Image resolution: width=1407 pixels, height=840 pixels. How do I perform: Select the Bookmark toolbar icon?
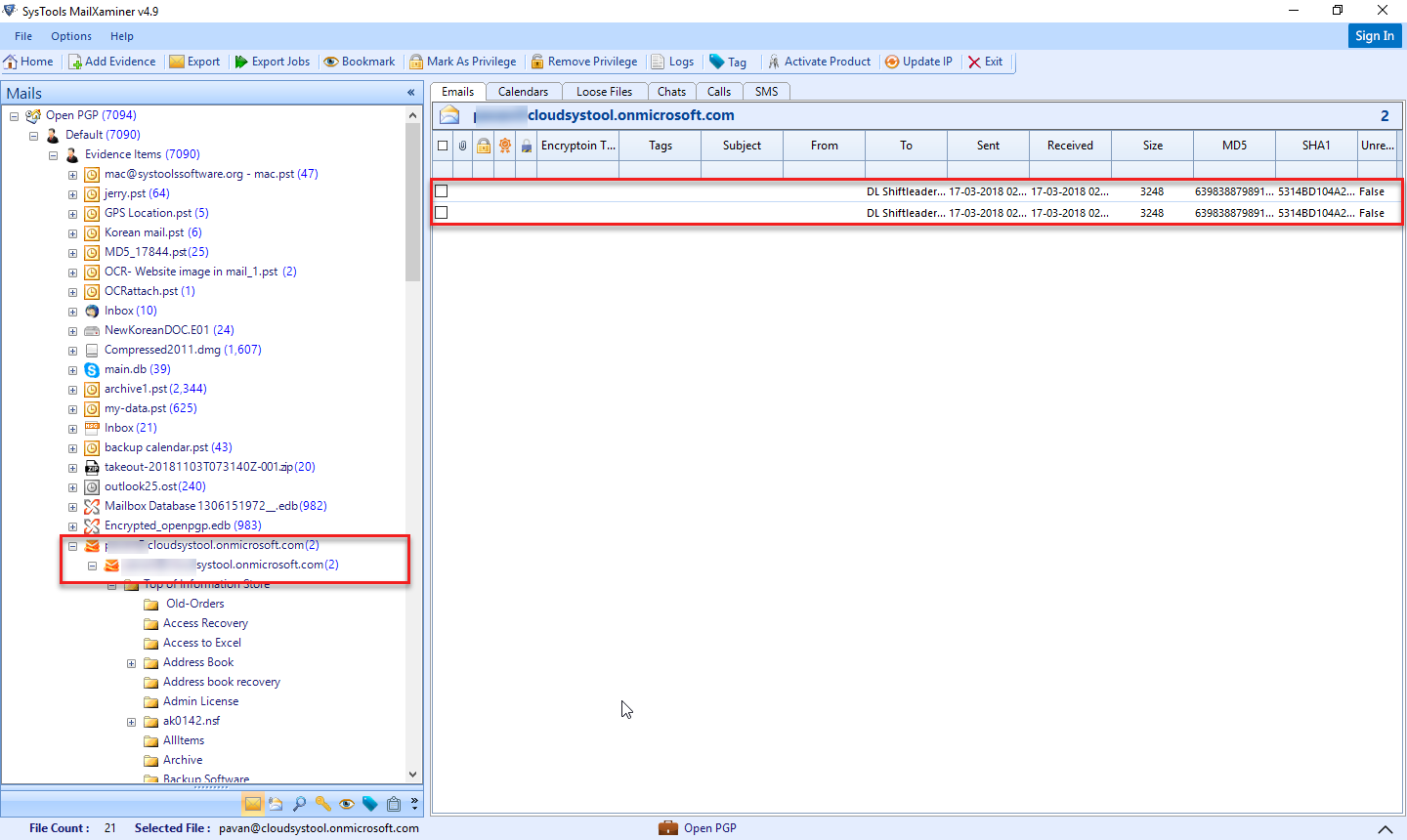pos(359,61)
